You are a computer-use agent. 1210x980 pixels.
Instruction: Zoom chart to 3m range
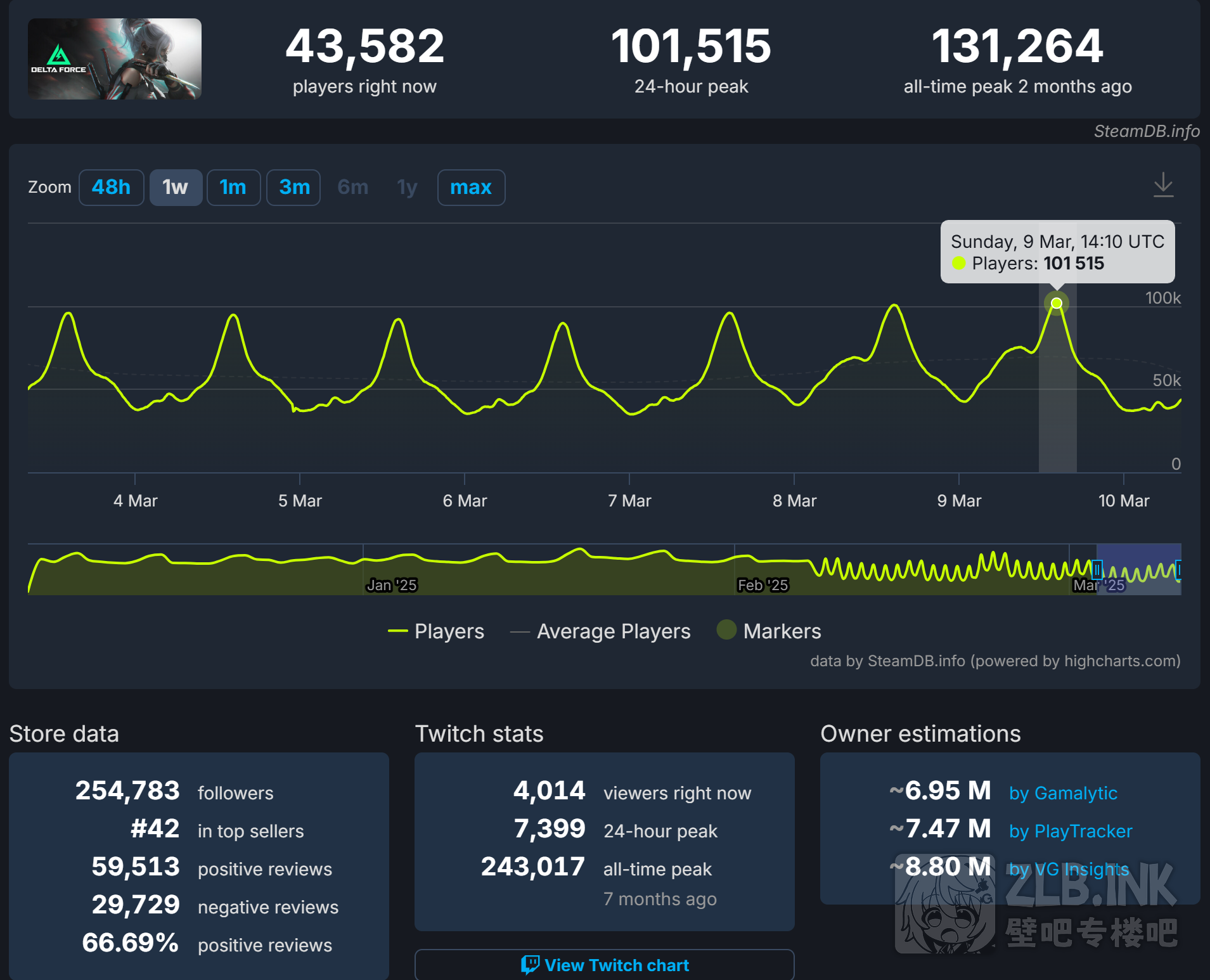click(x=293, y=188)
